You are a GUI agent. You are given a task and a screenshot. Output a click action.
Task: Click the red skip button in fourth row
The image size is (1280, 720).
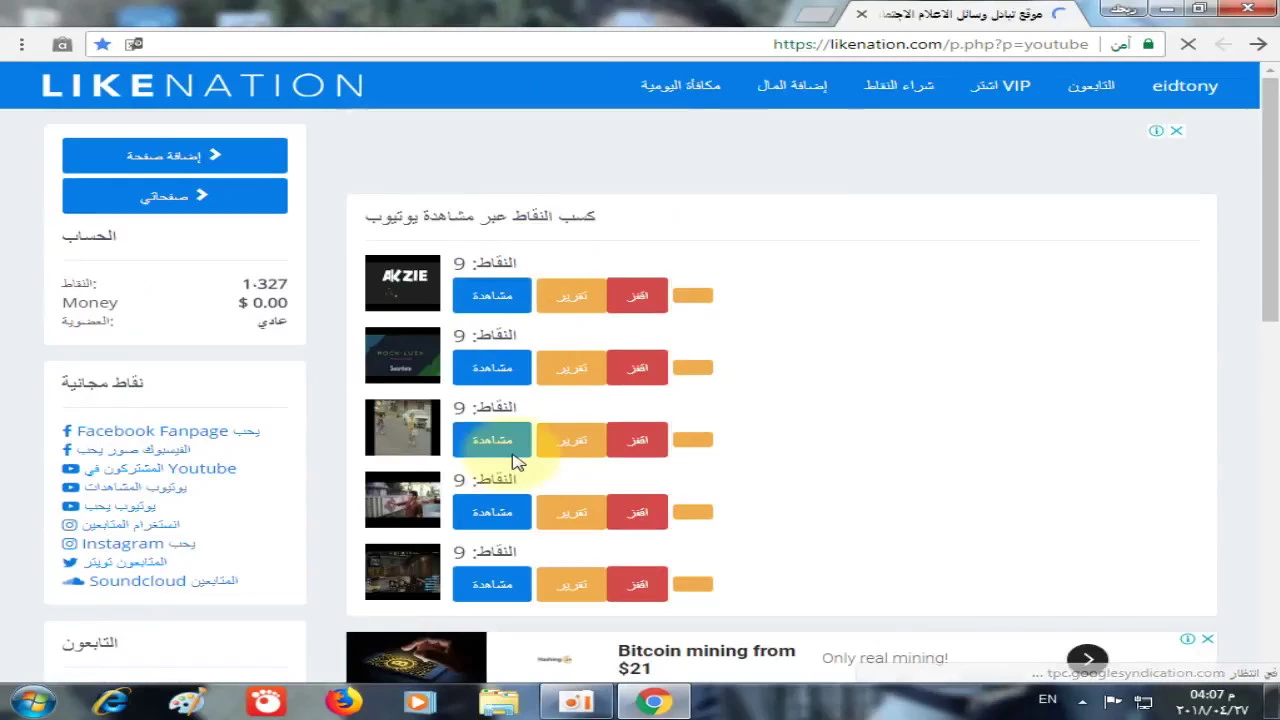(637, 512)
